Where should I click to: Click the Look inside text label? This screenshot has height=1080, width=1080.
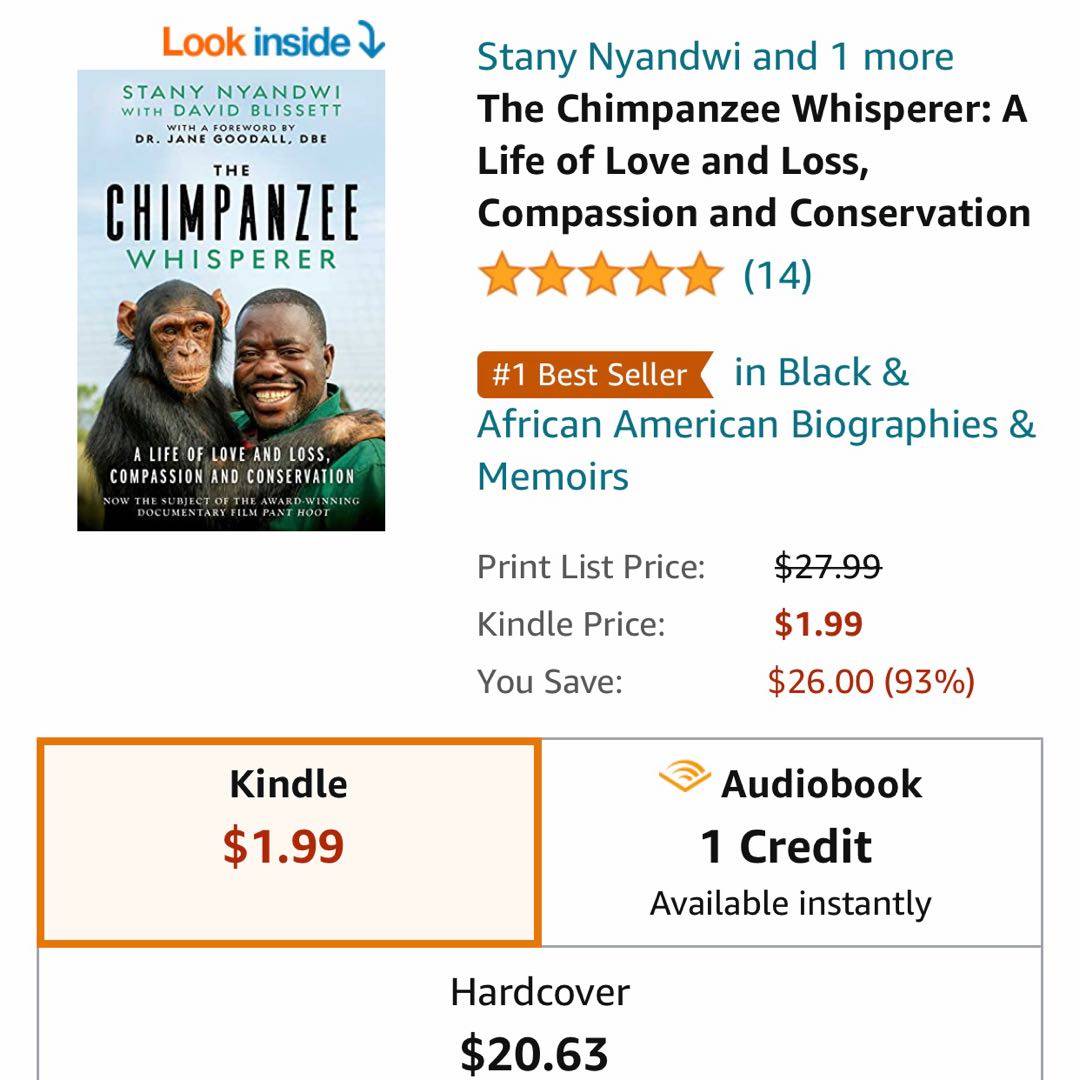coord(256,41)
